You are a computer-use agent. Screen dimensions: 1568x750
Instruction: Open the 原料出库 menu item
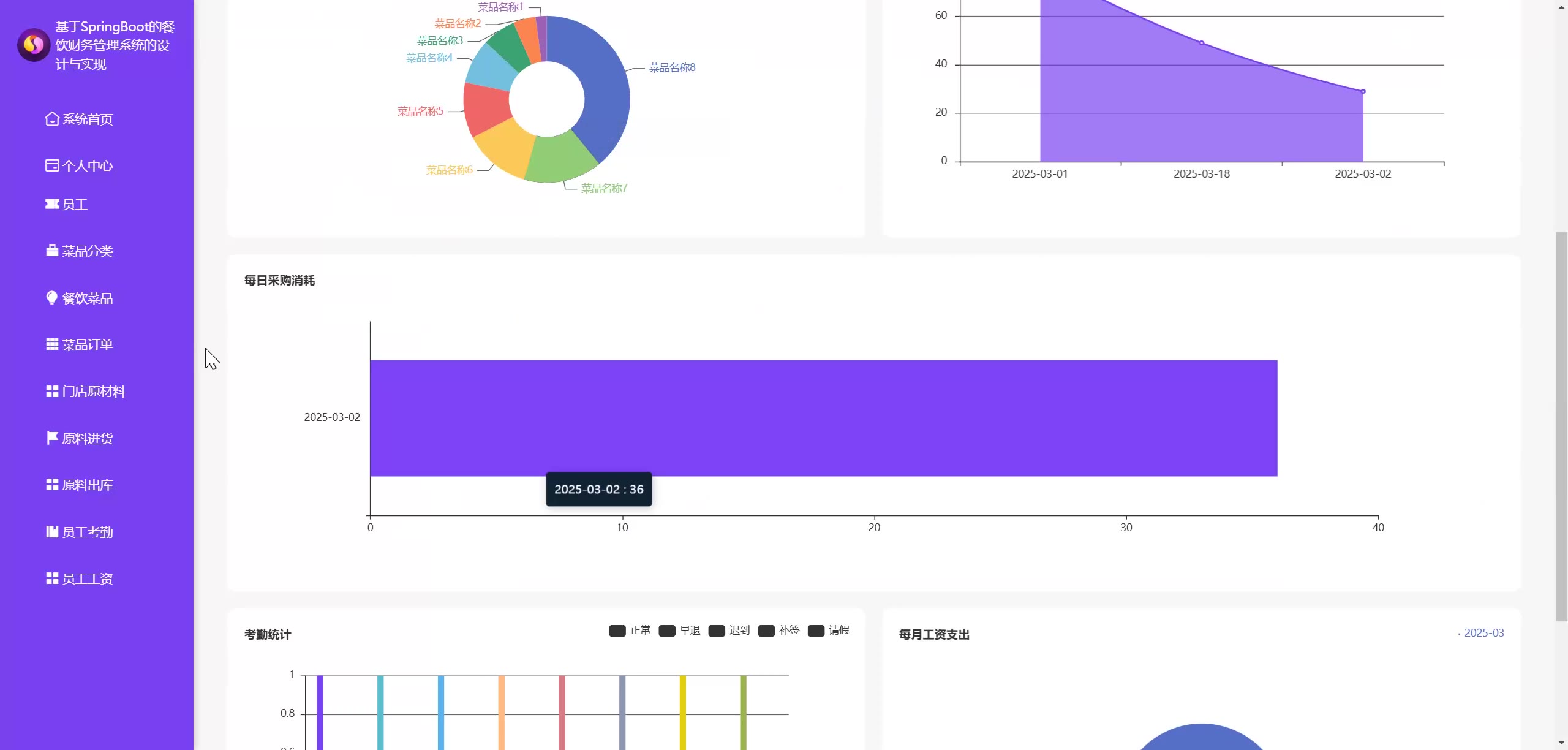(x=87, y=485)
